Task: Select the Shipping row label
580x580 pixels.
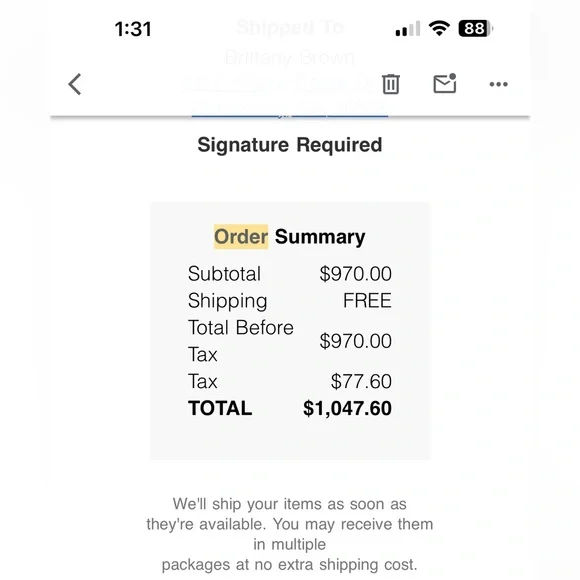Action: point(227,301)
